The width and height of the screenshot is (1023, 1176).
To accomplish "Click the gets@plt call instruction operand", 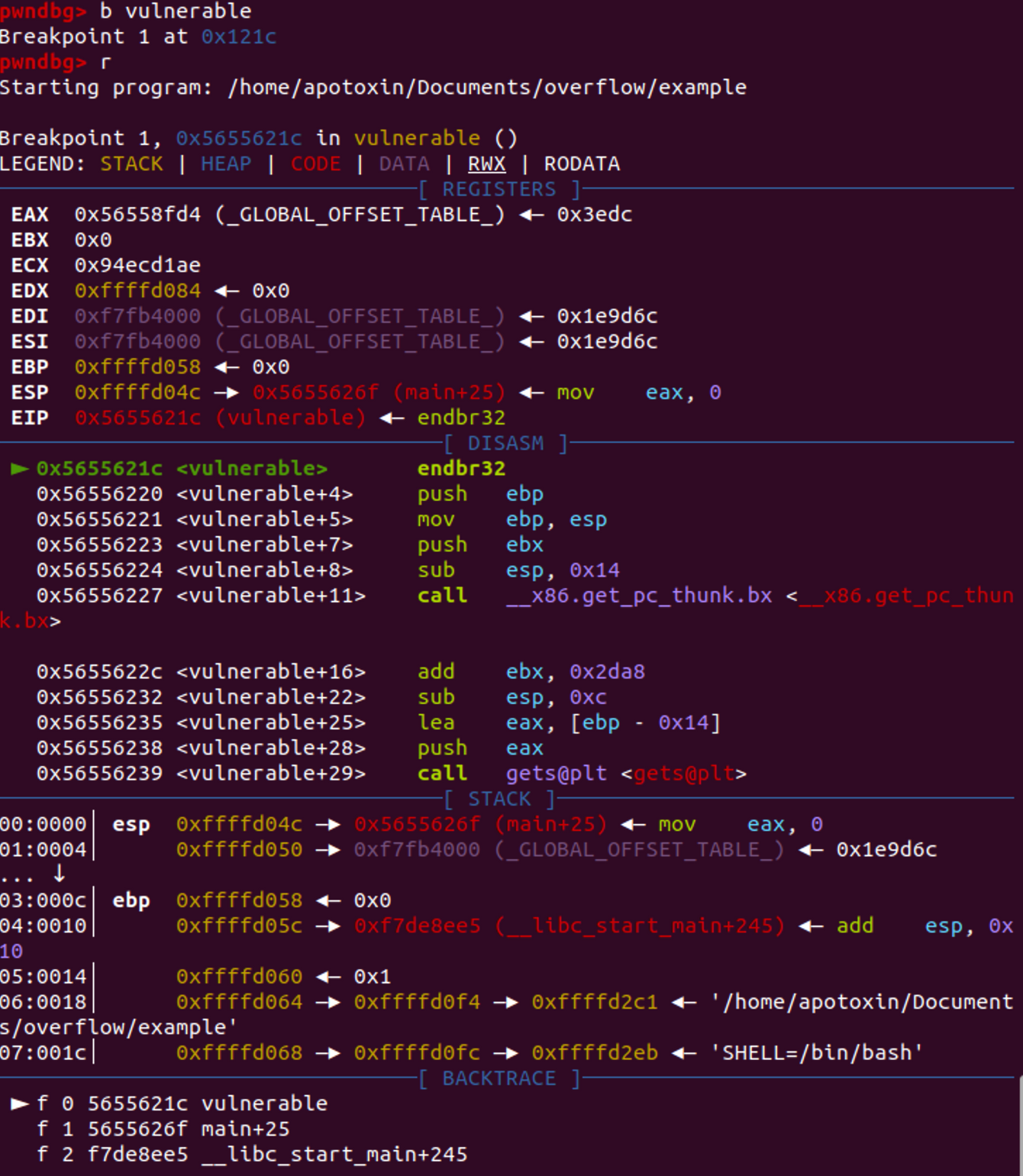I will (556, 774).
